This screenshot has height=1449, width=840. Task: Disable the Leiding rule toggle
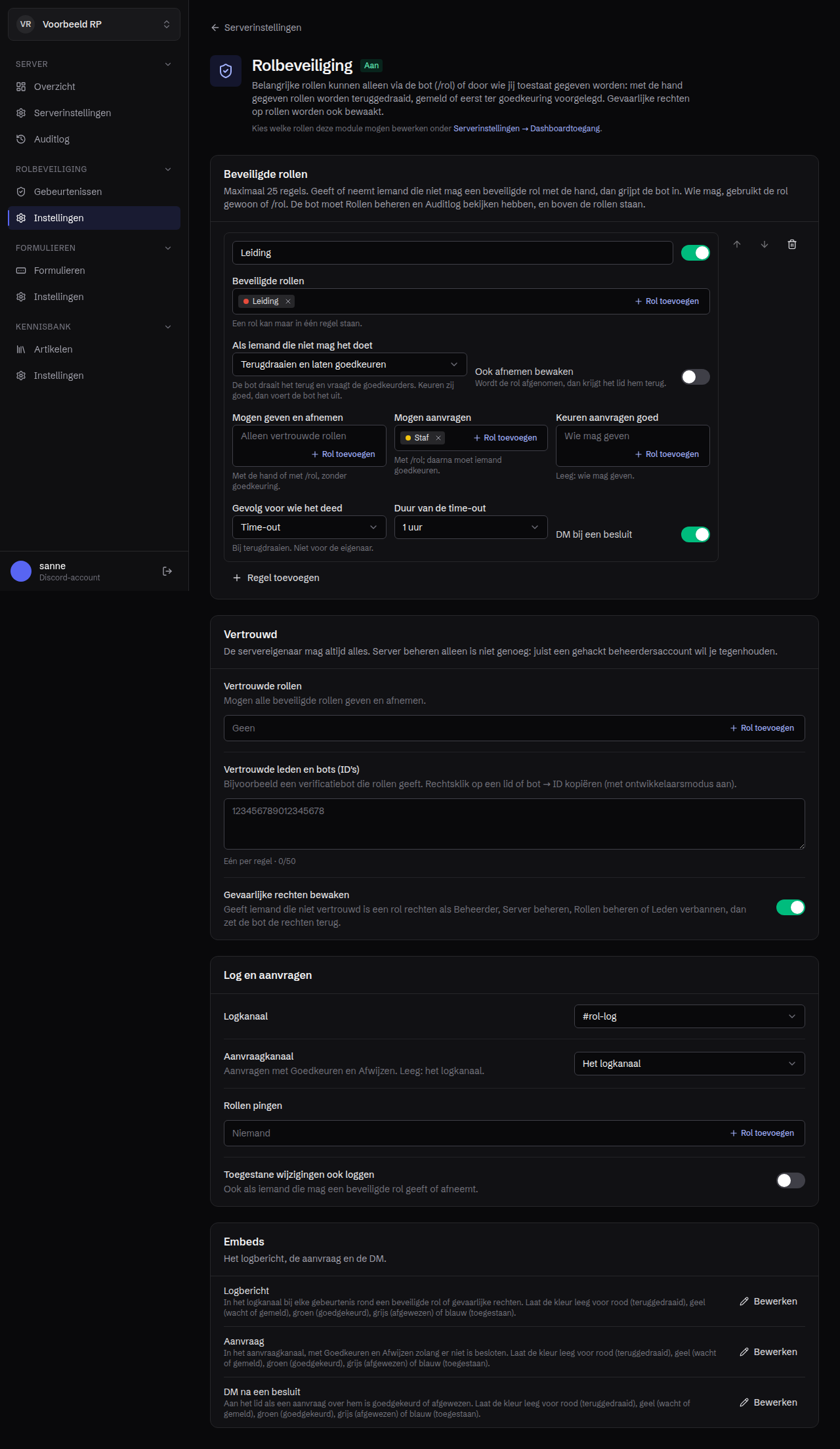[x=696, y=253]
